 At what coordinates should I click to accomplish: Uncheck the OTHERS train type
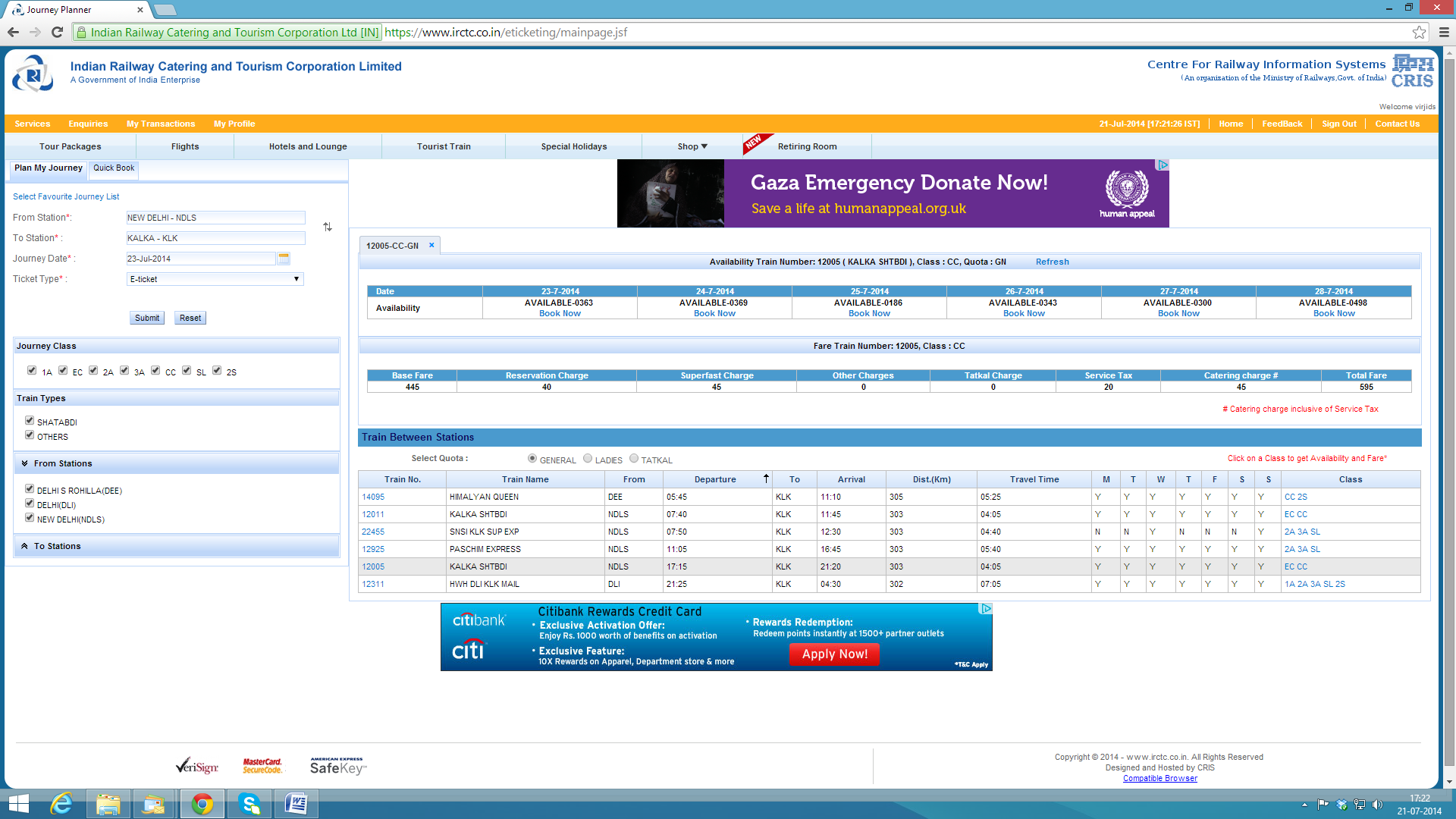click(x=30, y=435)
